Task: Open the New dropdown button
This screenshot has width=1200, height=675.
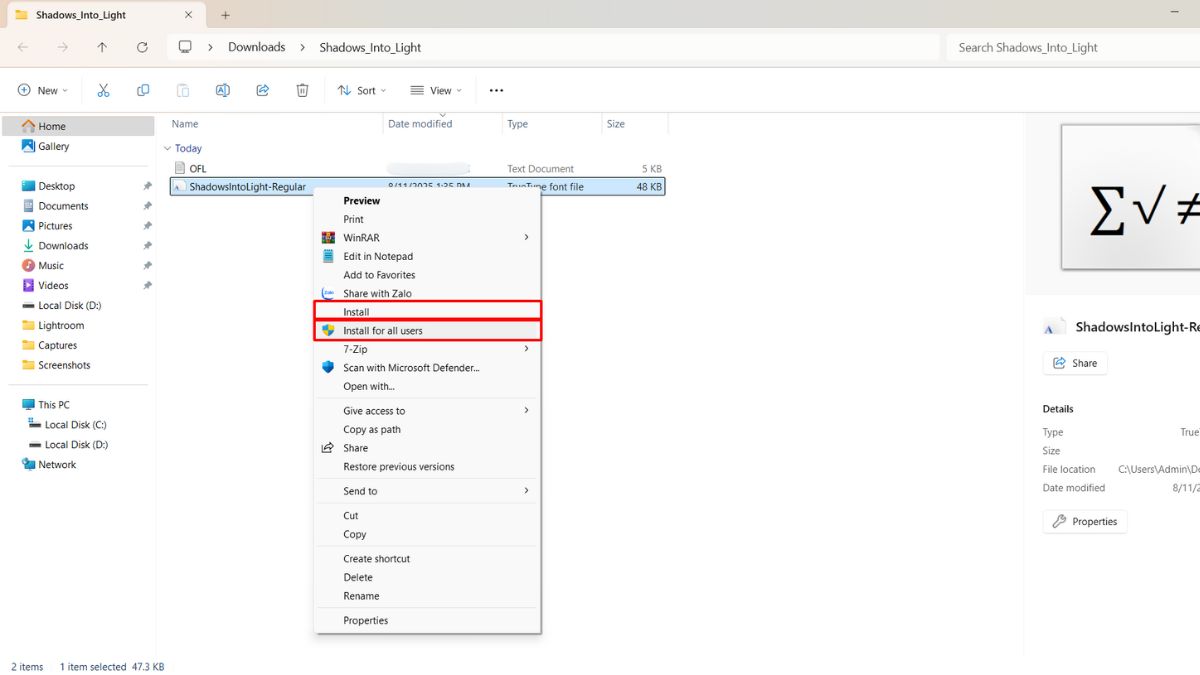Action: click(x=43, y=90)
